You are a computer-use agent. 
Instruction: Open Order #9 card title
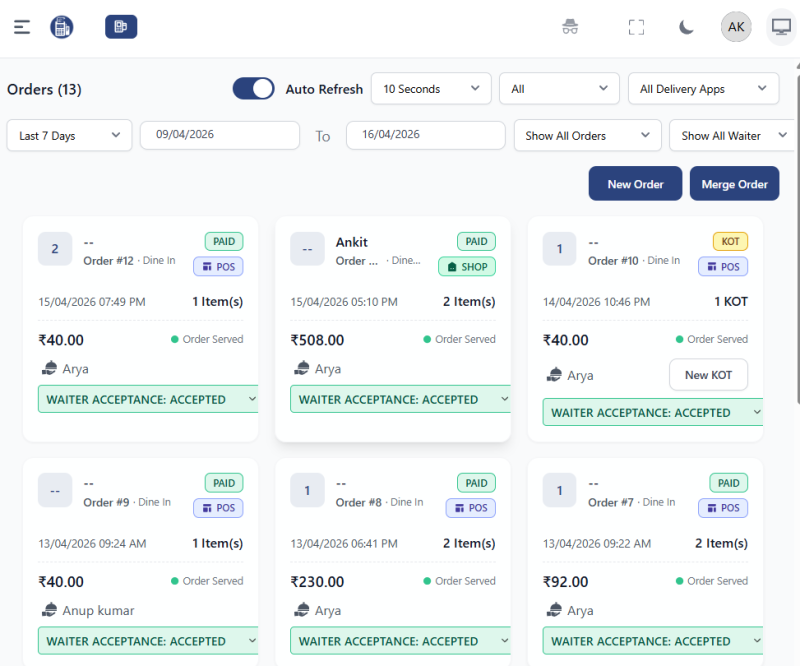point(106,503)
